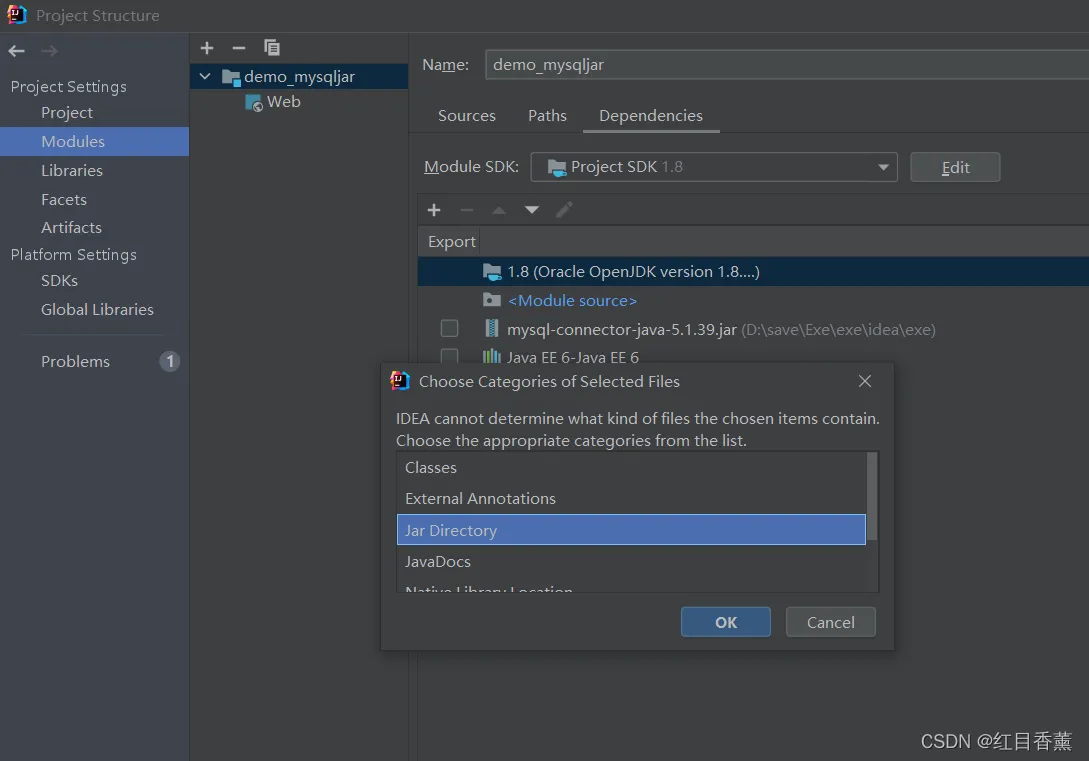Tick export checkbox for mysql-connector-java jar

(x=449, y=328)
